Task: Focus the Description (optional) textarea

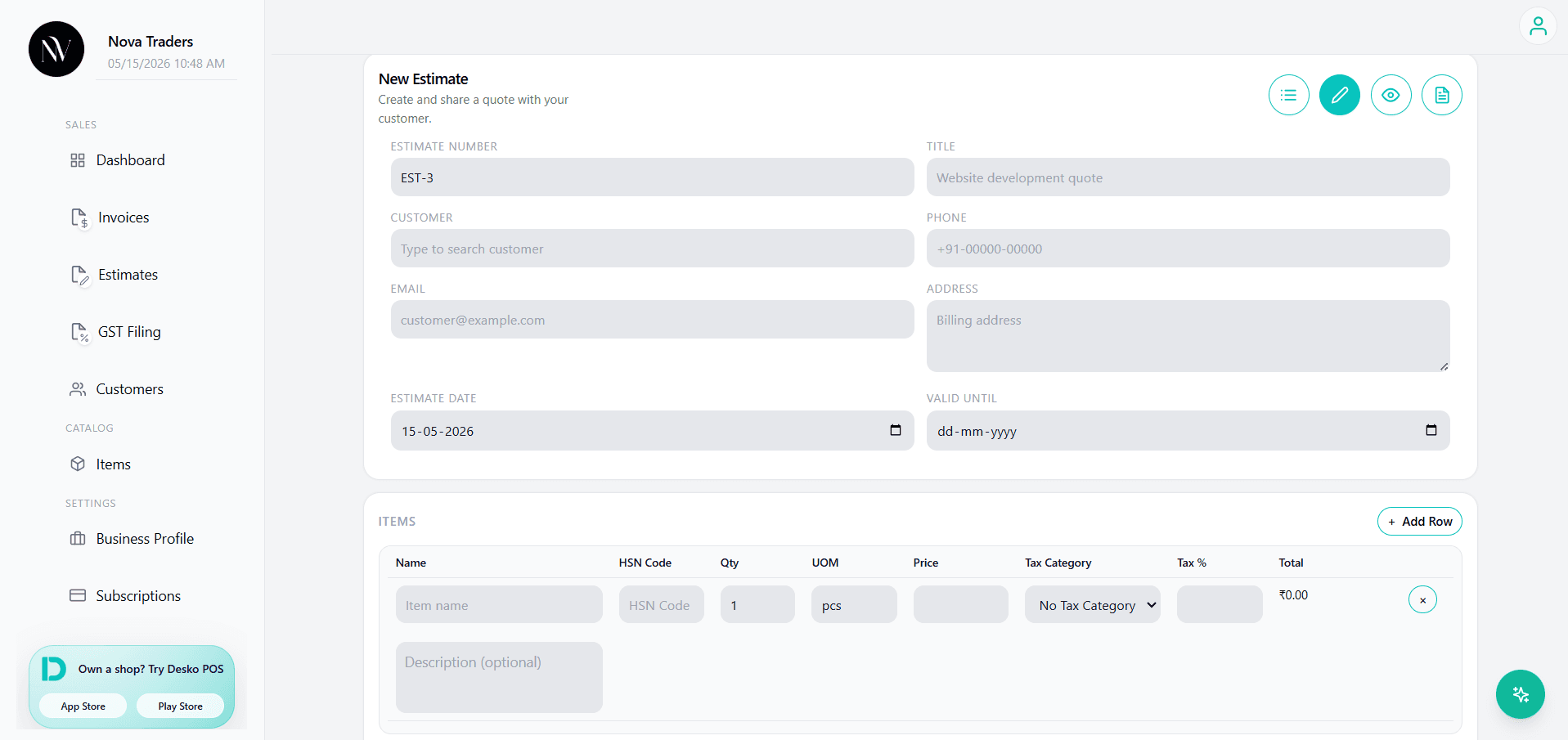Action: [499, 677]
